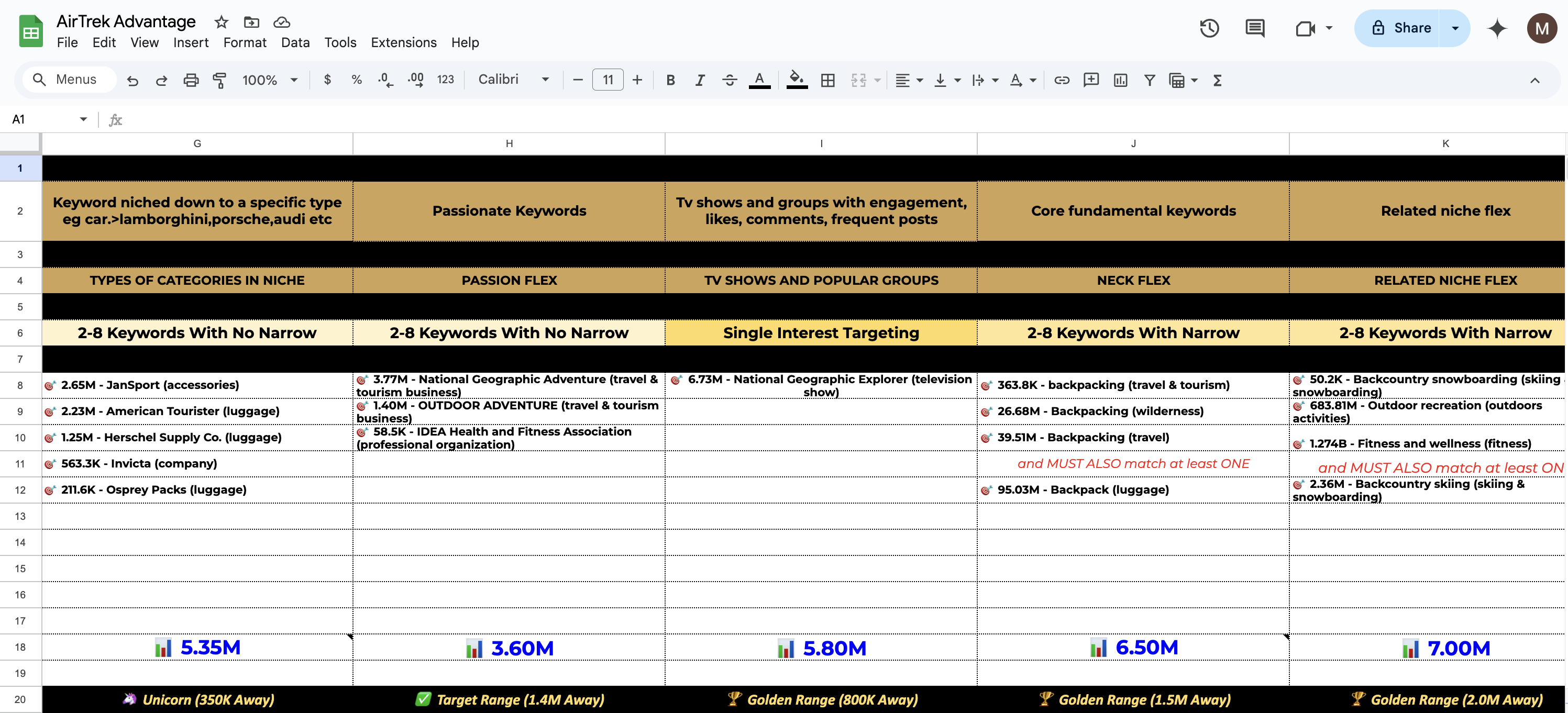Image resolution: width=1568 pixels, height=713 pixels.
Task: Add a comment toolbar icon
Action: pyautogui.click(x=1091, y=80)
